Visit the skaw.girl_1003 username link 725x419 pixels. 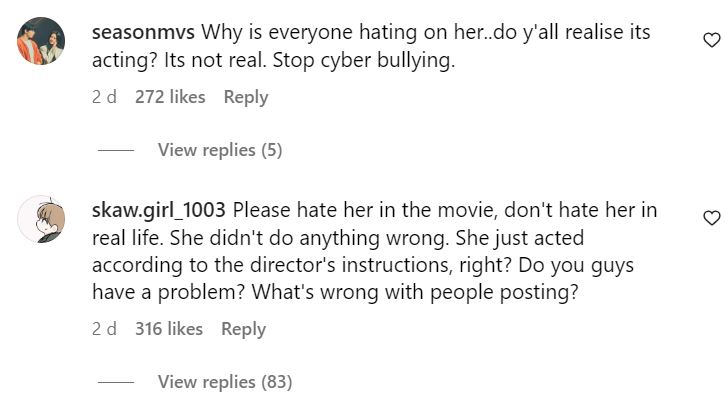click(159, 210)
